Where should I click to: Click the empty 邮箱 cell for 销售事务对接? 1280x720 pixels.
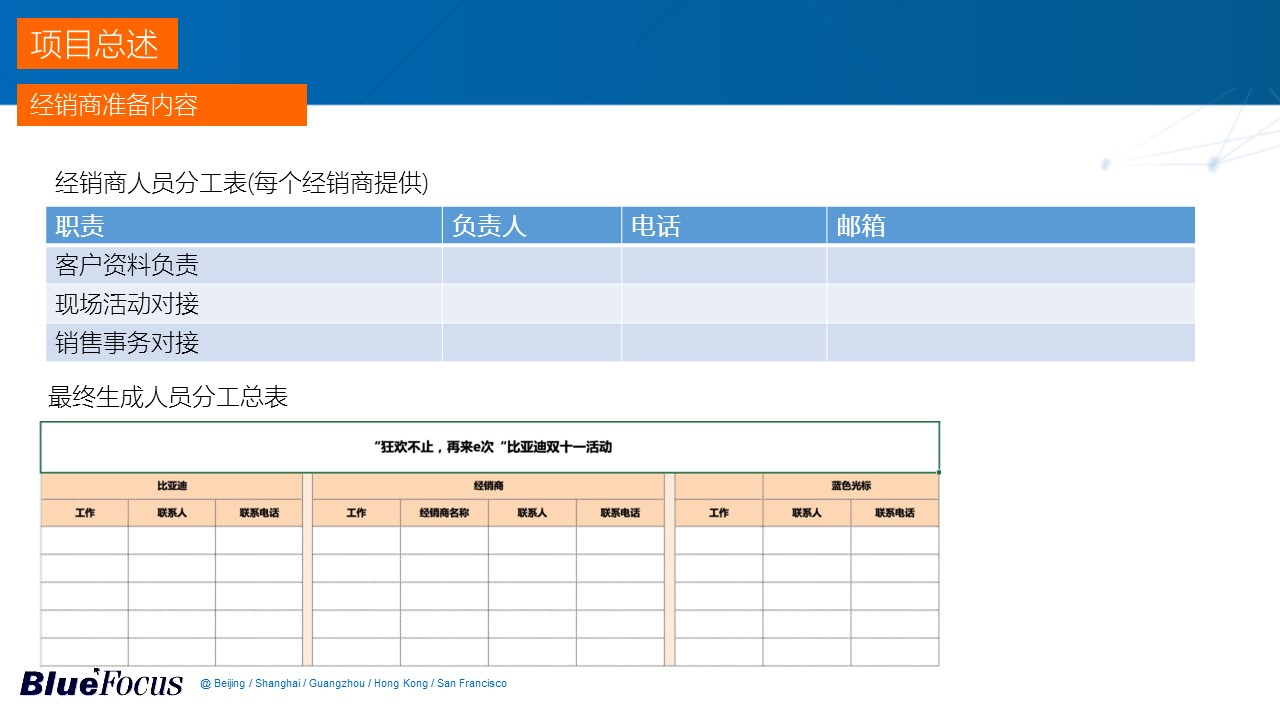1011,343
